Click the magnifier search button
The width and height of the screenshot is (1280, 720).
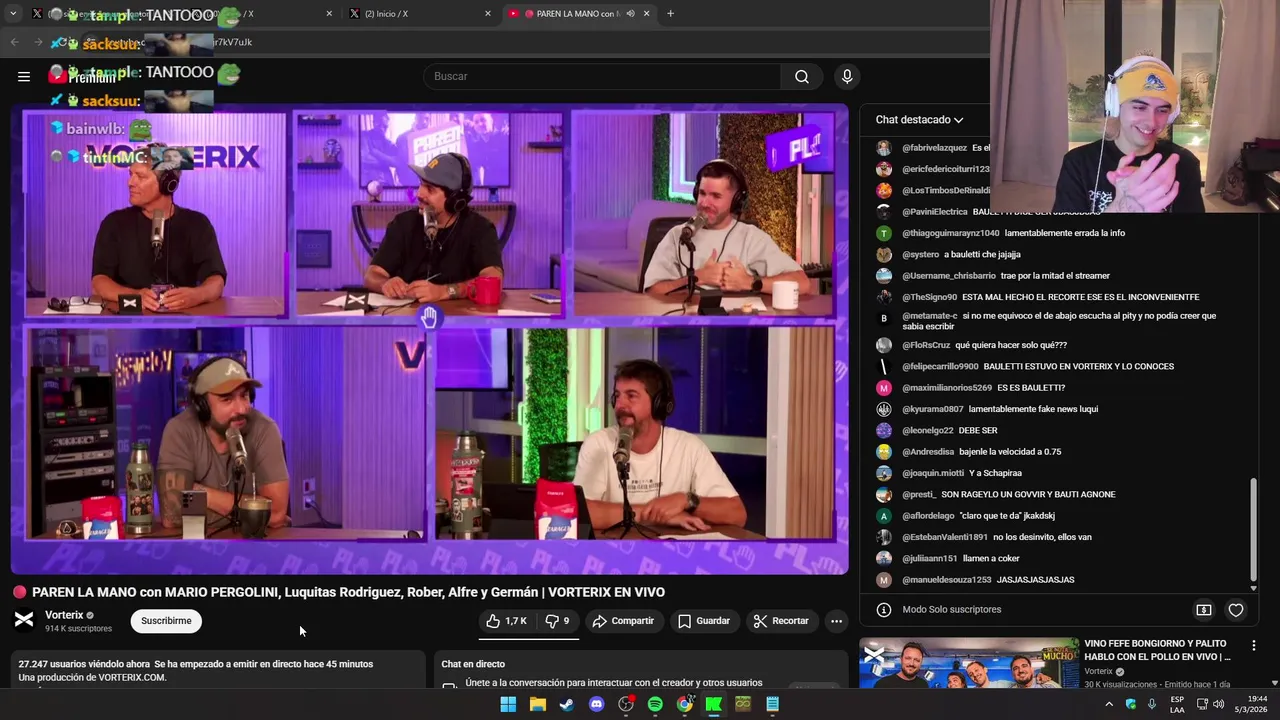tap(802, 76)
